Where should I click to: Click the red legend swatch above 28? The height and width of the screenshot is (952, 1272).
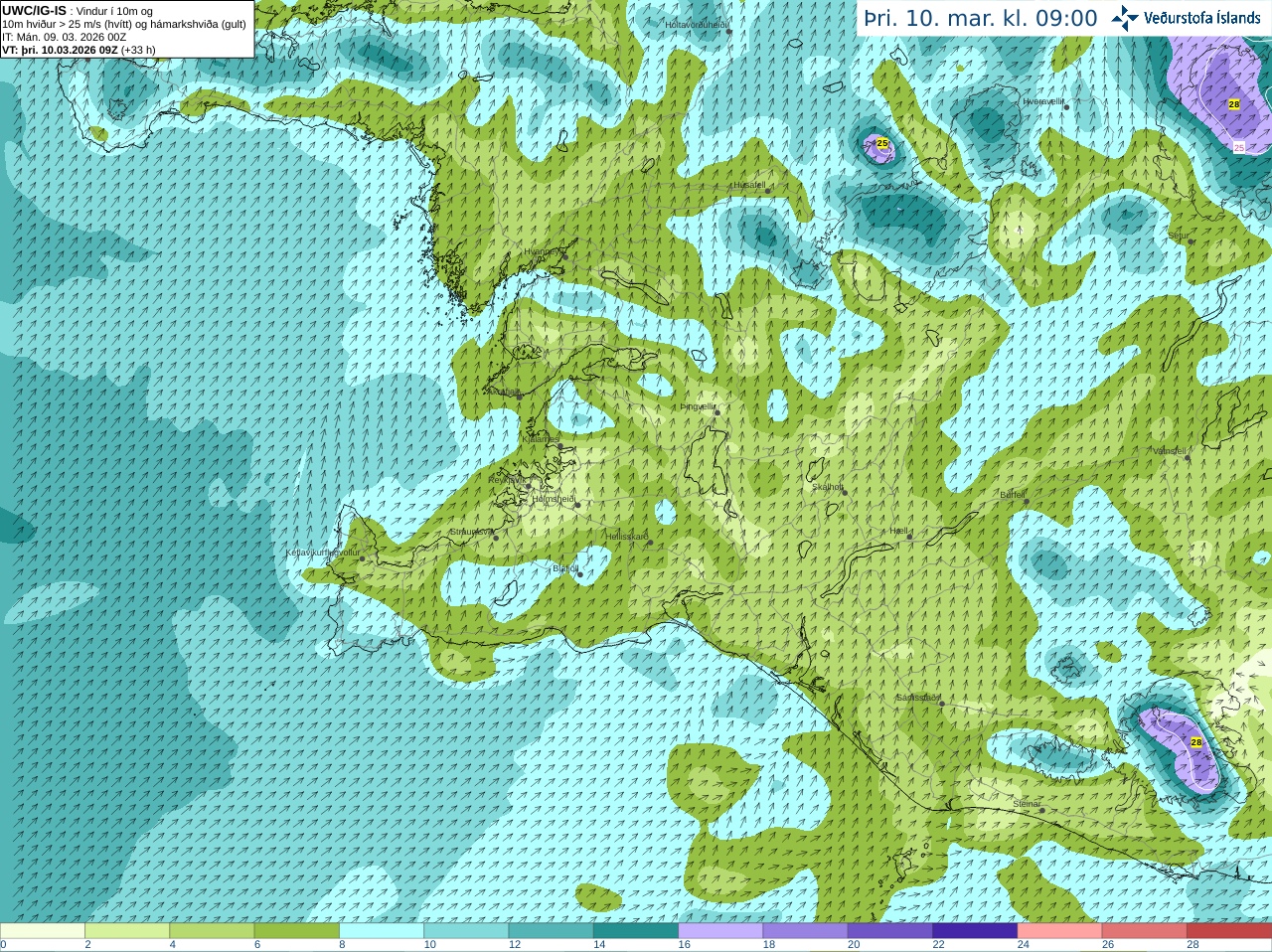pos(1228,931)
